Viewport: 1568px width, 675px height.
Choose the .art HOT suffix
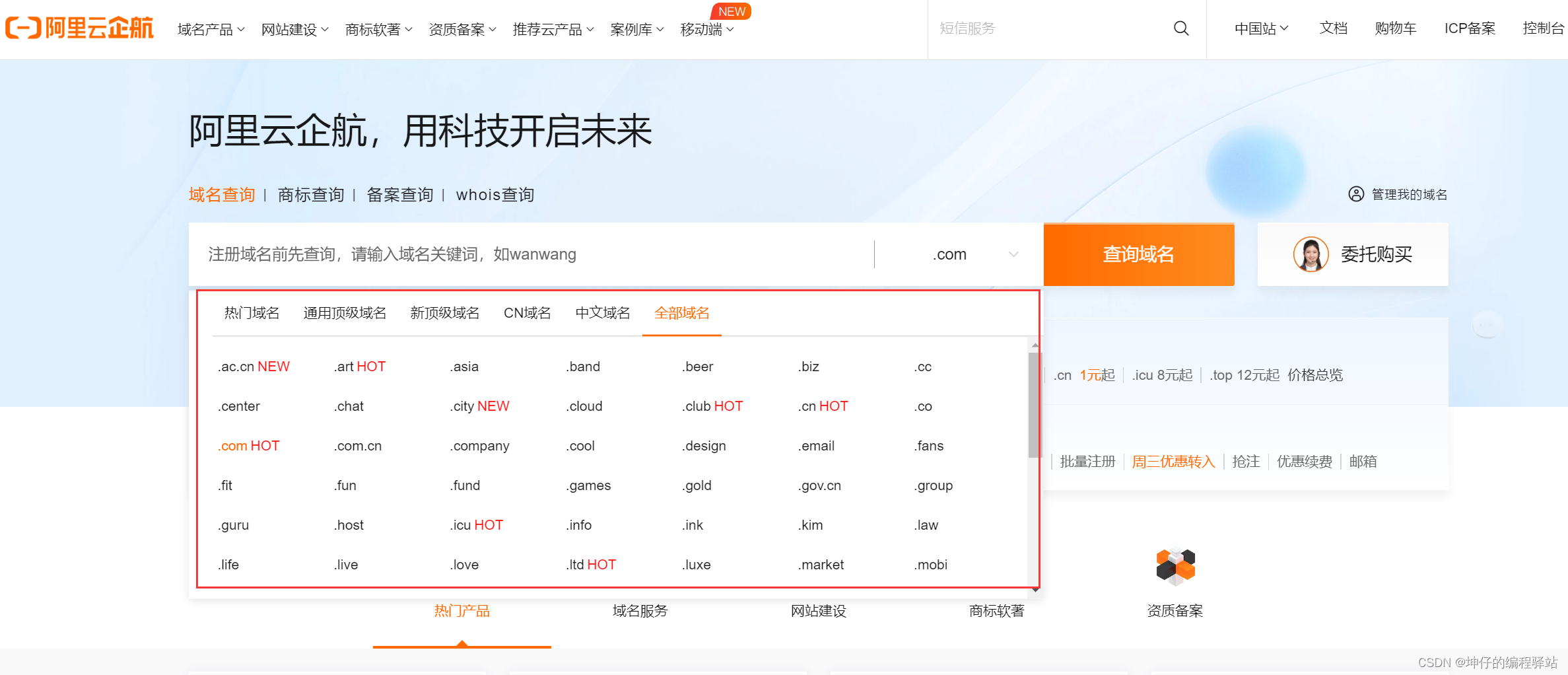tap(360, 367)
